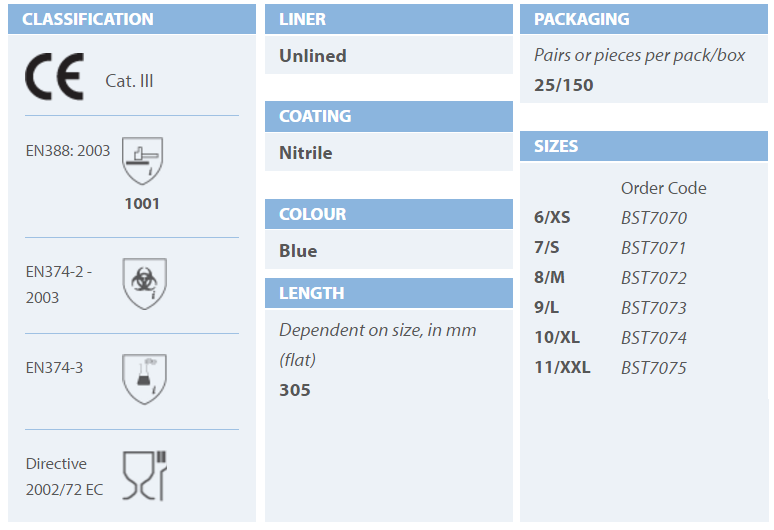Viewport: 774px width, 530px height.
Task: Select the COLOUR header
Action: pos(388,214)
